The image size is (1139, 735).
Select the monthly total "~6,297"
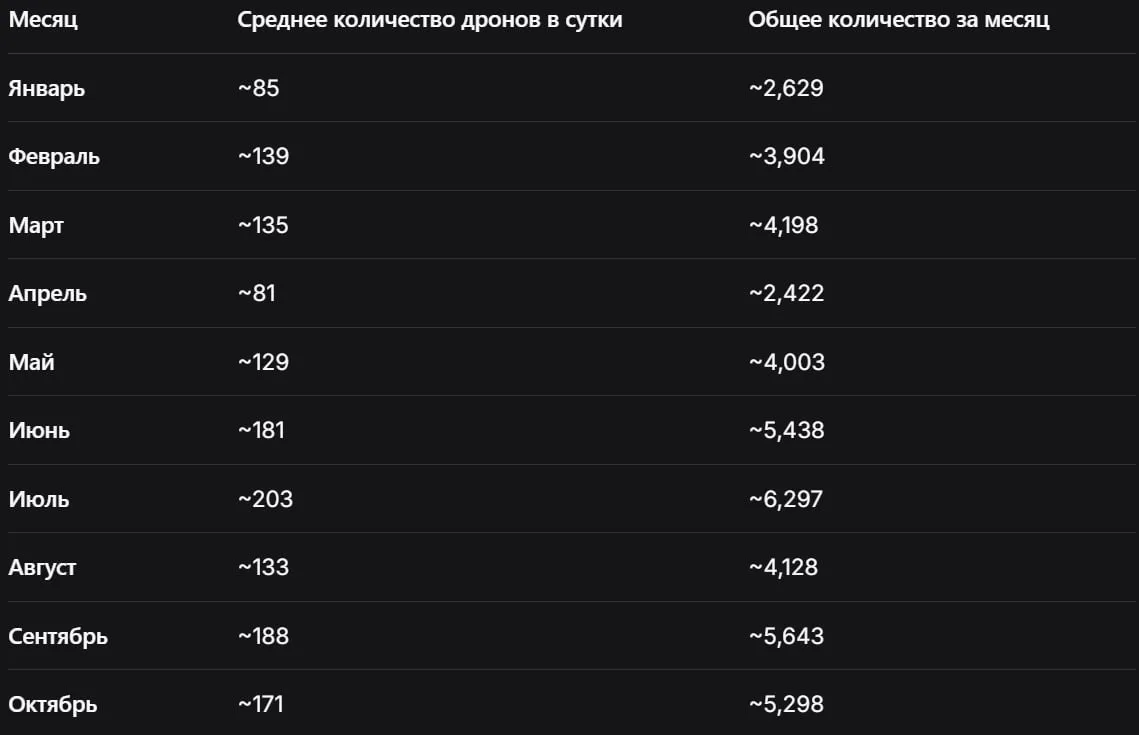(786, 499)
